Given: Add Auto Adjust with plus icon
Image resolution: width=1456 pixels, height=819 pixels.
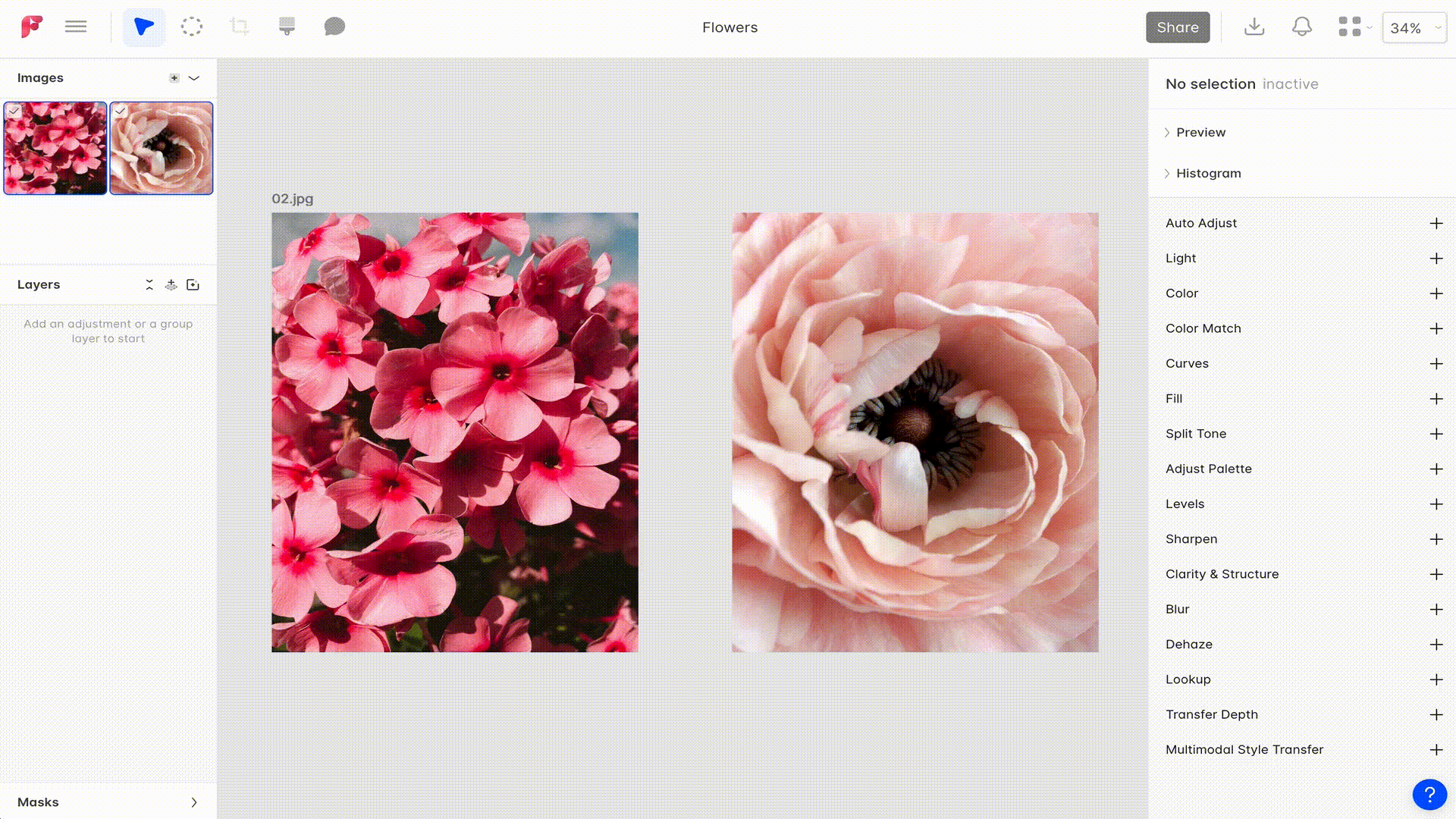Looking at the screenshot, I should pyautogui.click(x=1436, y=223).
